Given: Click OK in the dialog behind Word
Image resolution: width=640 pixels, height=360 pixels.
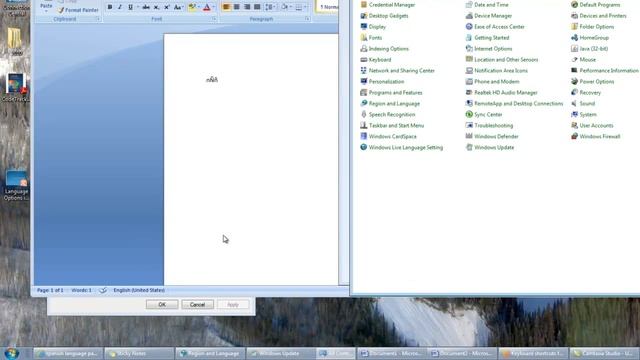Looking at the screenshot, I should pos(162,304).
